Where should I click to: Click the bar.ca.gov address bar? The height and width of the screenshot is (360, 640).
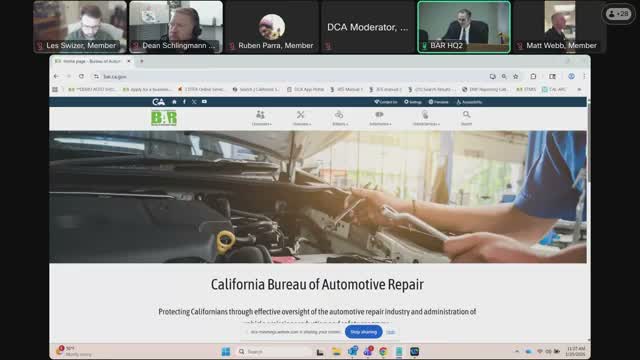pos(286,76)
